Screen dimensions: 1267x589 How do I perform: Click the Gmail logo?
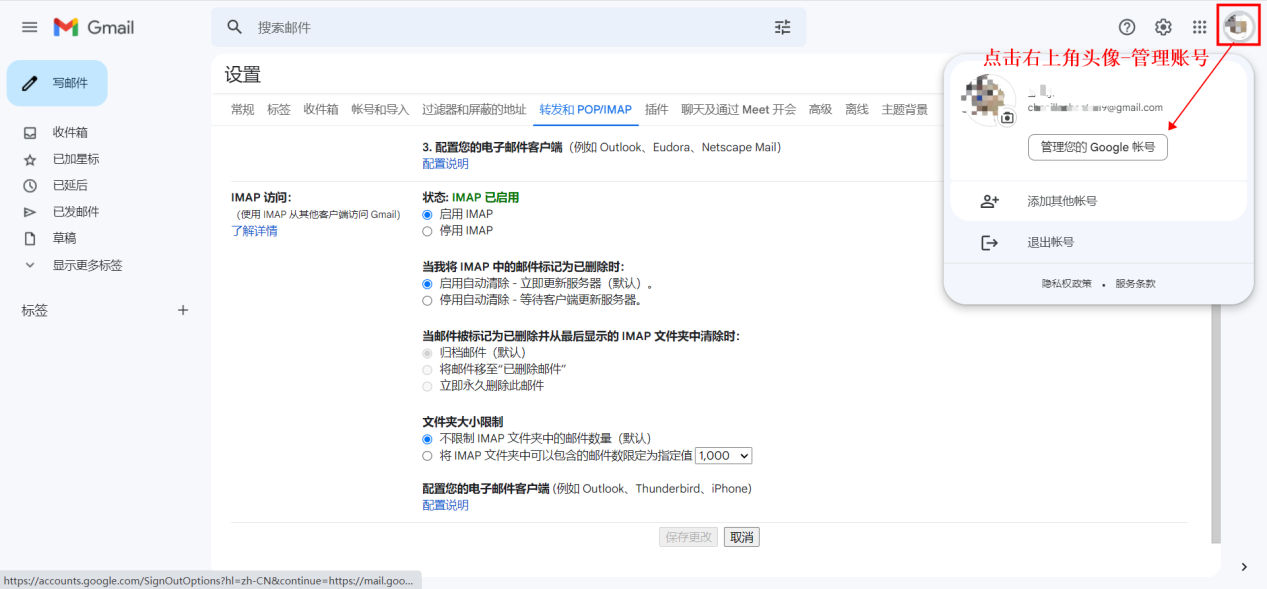point(94,28)
